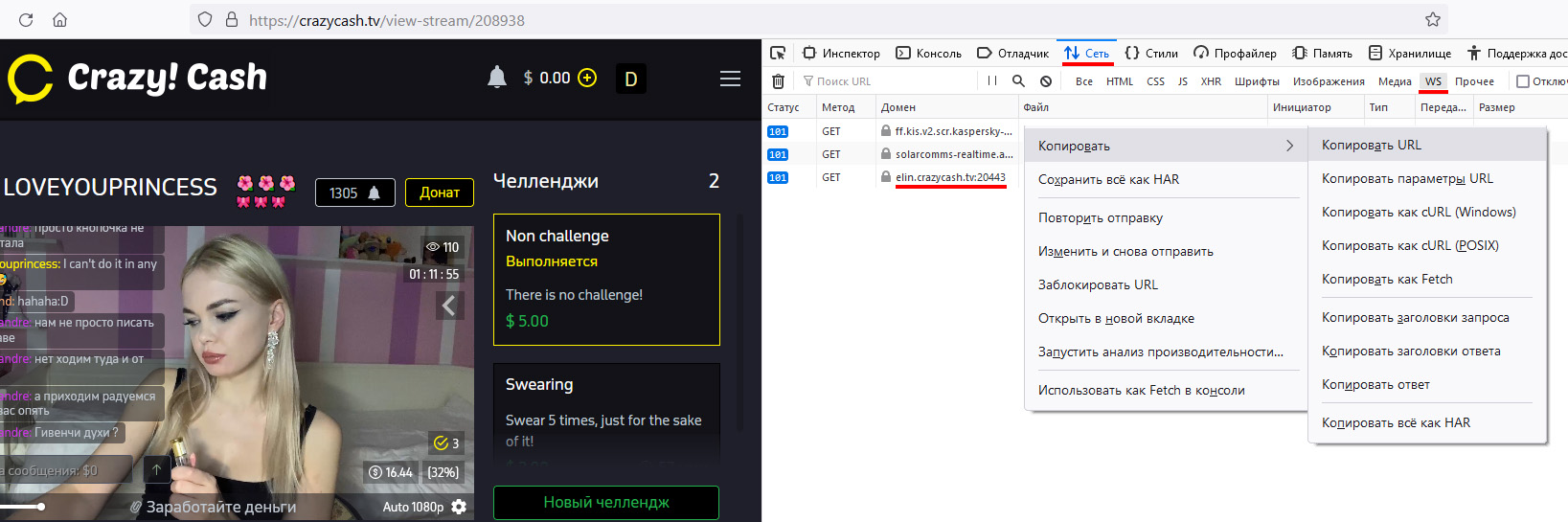1568x522 pixels.
Task: Pause network recording in DevTools
Action: 992,81
